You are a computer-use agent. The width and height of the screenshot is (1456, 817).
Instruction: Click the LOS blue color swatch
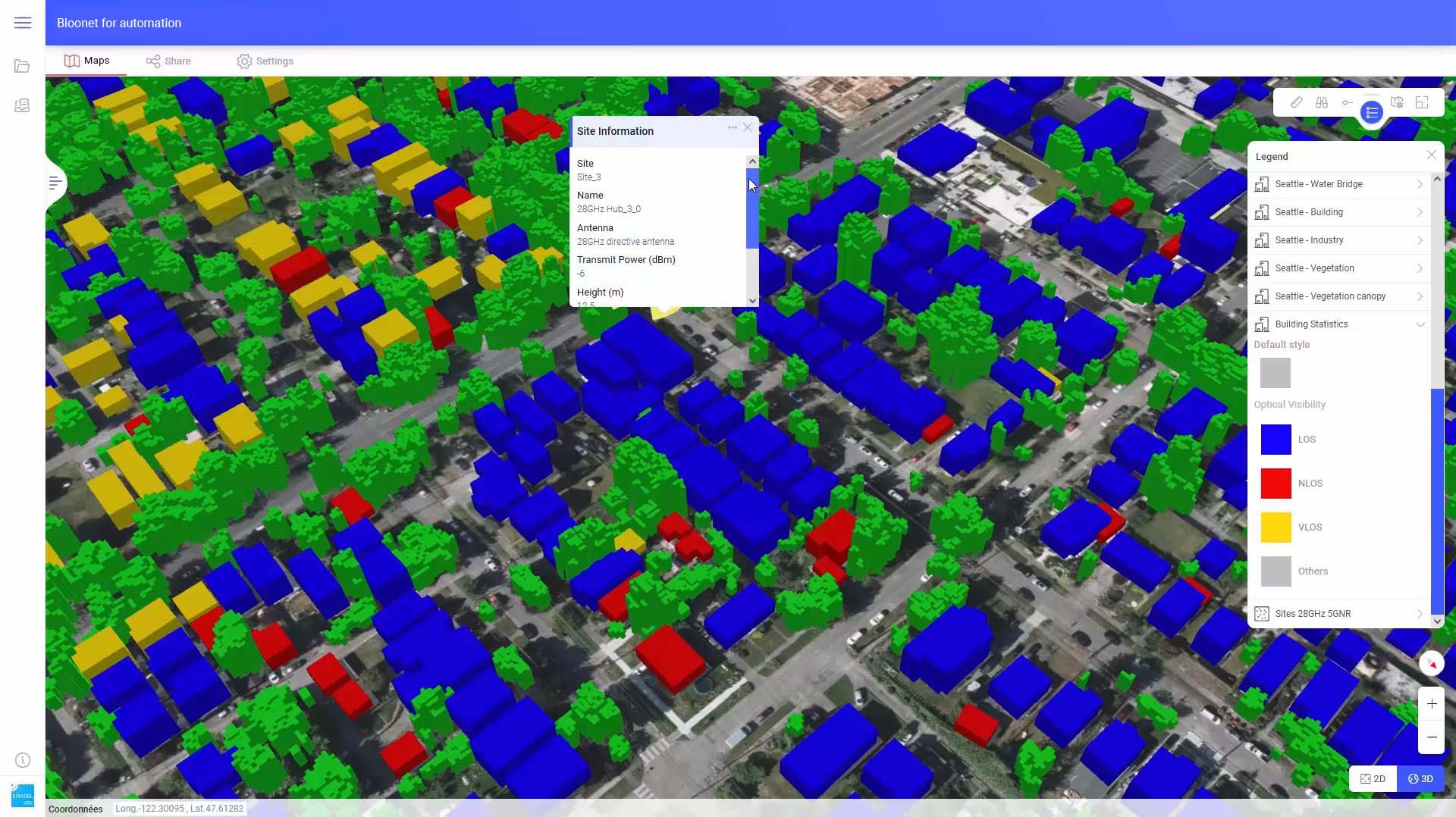1276,440
